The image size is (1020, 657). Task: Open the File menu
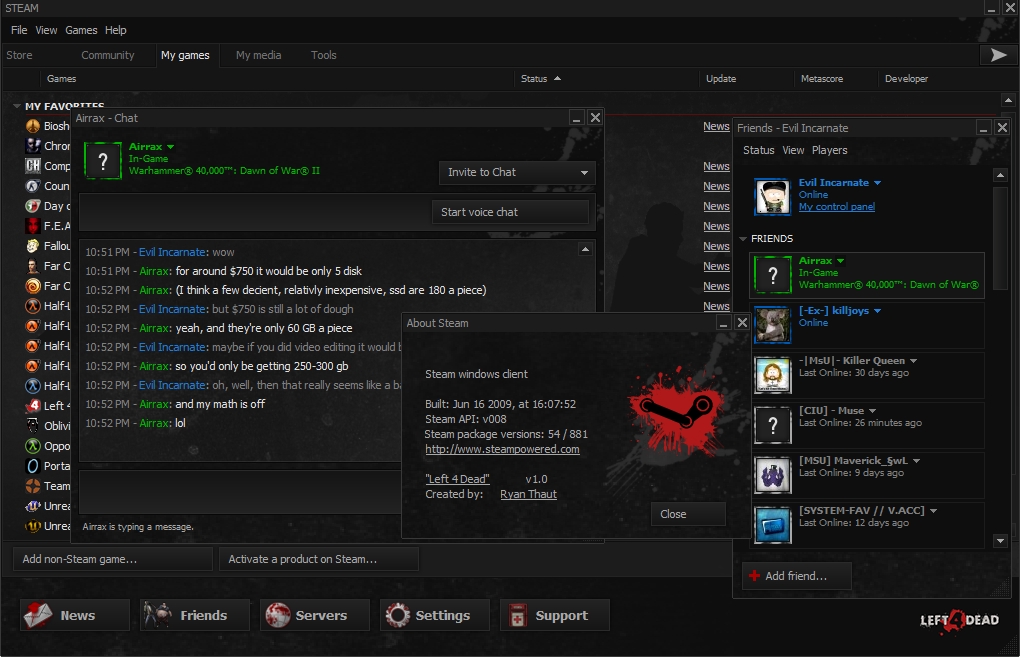tap(19, 30)
